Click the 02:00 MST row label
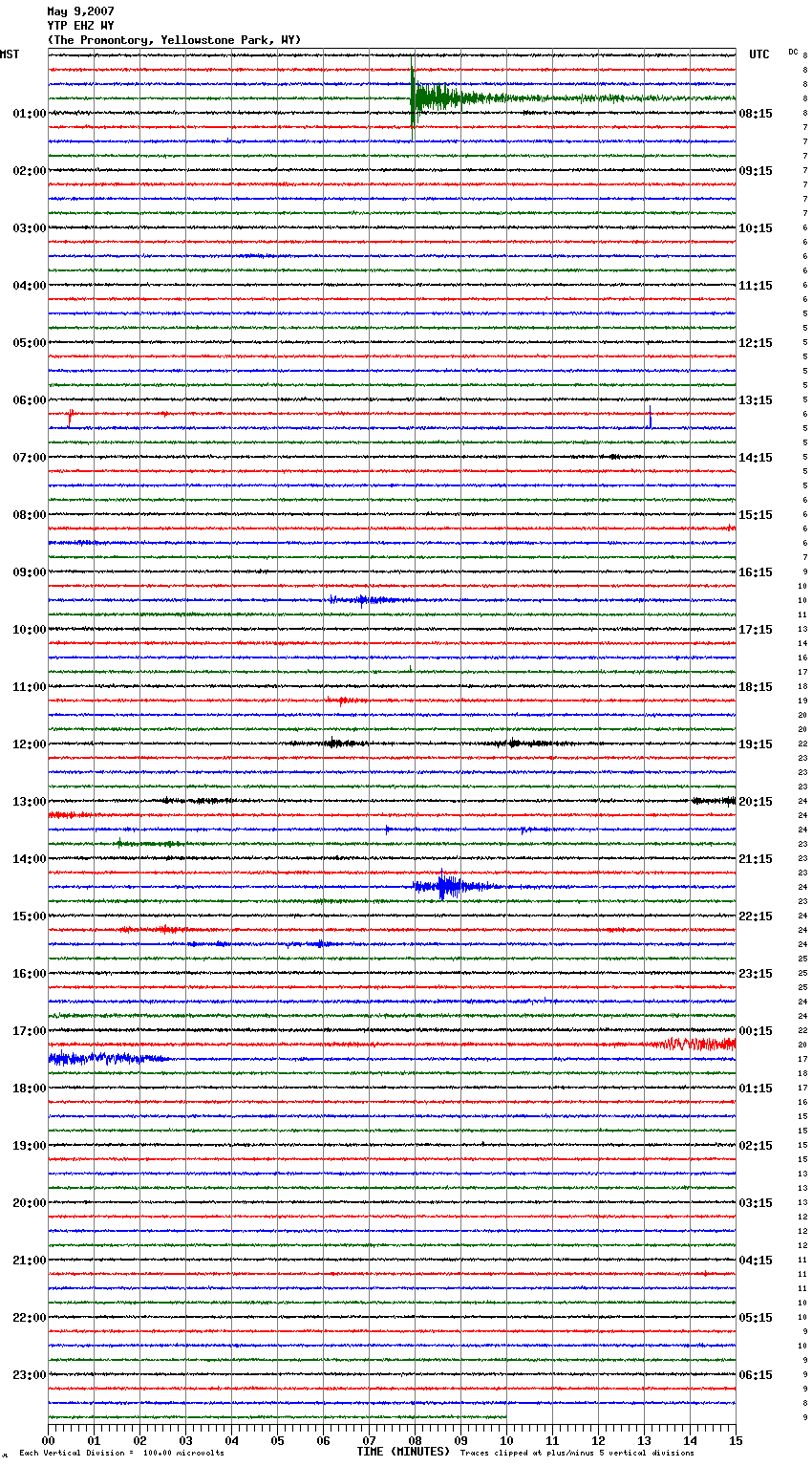This screenshot has width=812, height=1466. click(30, 171)
